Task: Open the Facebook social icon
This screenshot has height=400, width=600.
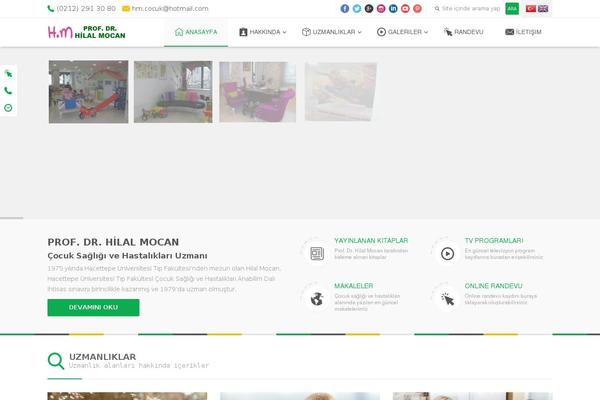Action: [345, 8]
